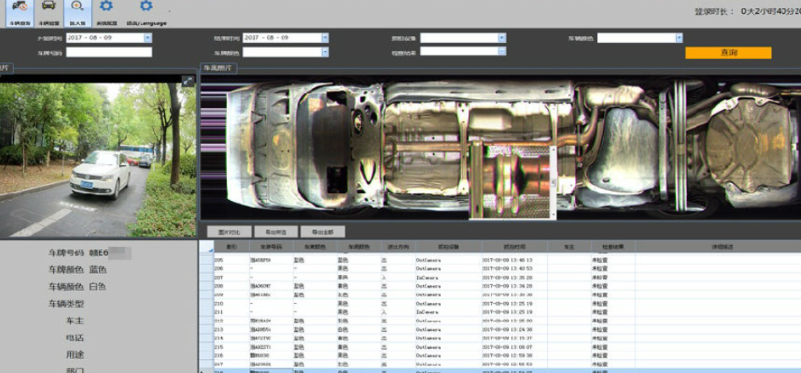Switch to the undercarriage photo tab
Image resolution: width=801 pixels, height=373 pixels.
point(219,68)
